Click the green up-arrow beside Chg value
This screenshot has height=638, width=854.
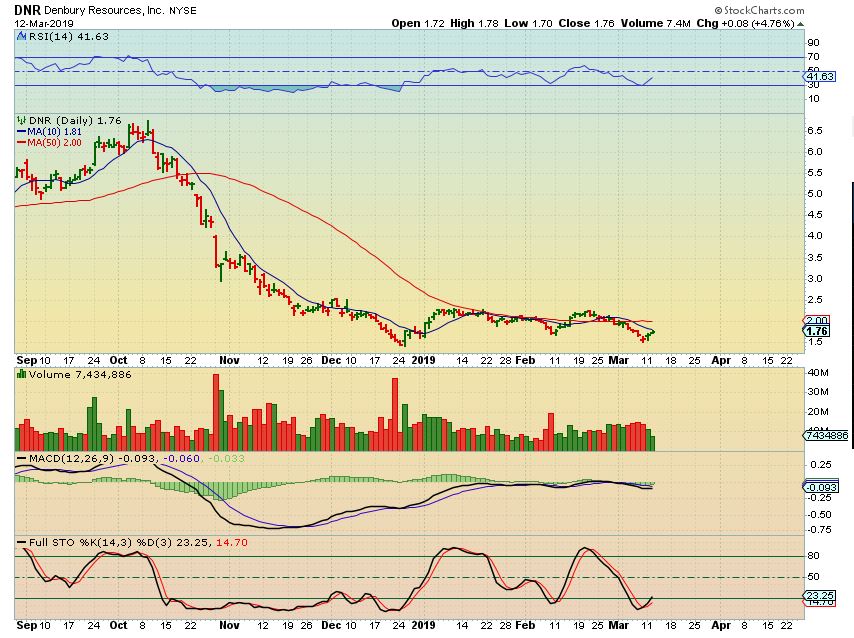pos(800,23)
